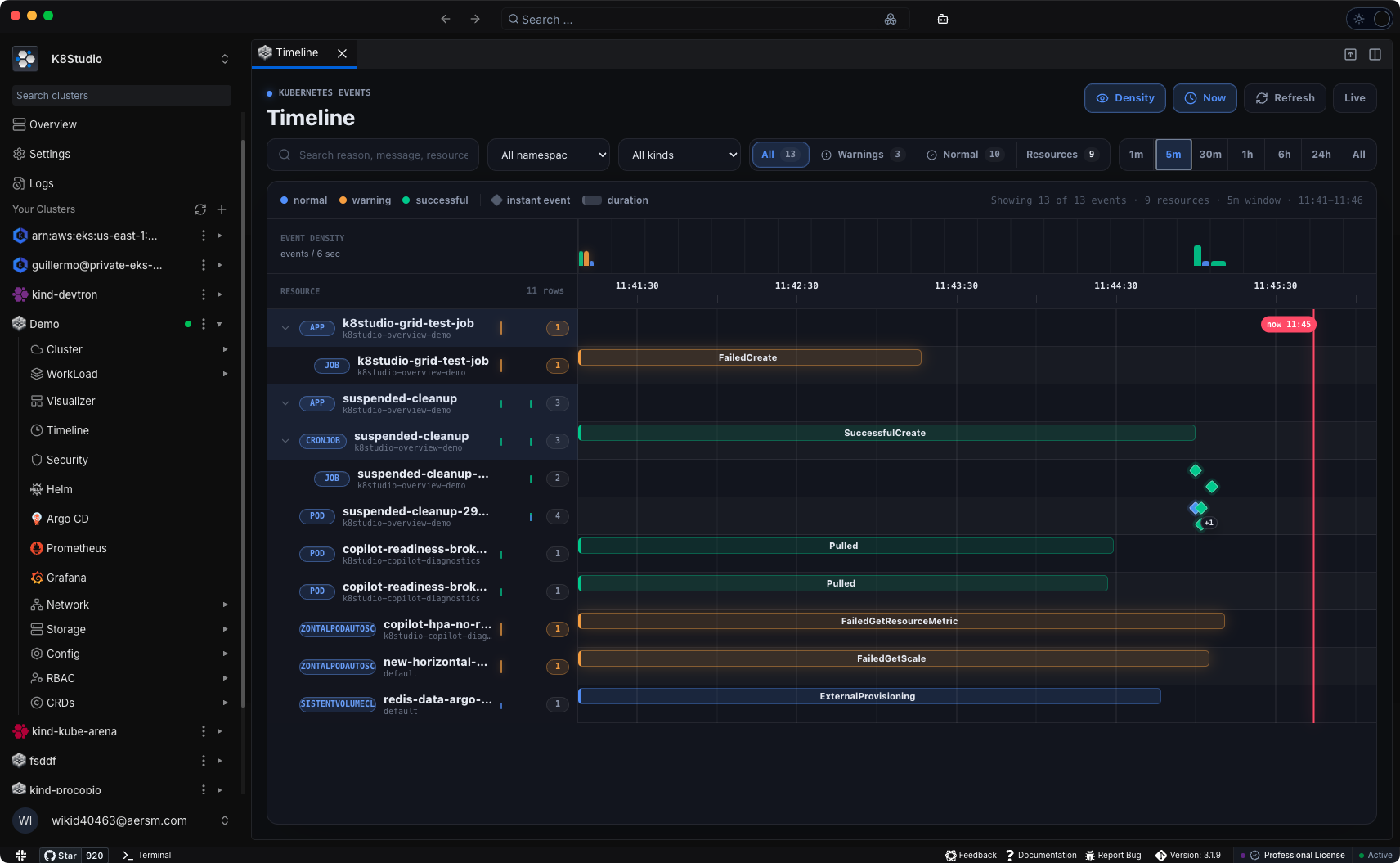Open the AI assistant robot icon
Screen dimensions: 1400x863
click(943, 19)
